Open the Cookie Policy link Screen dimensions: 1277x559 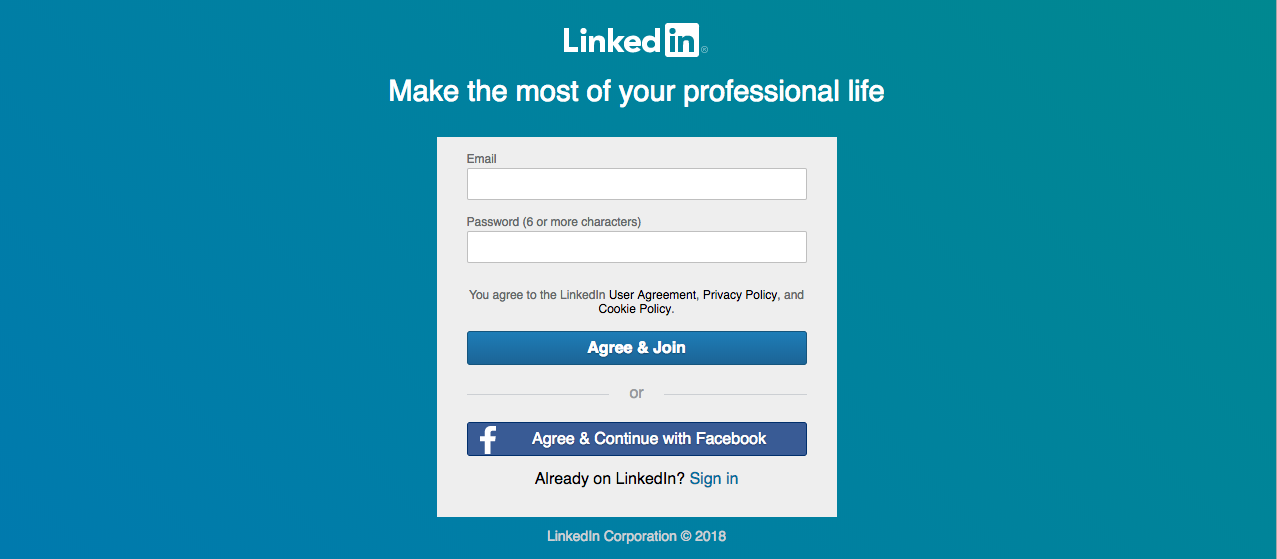click(x=634, y=309)
